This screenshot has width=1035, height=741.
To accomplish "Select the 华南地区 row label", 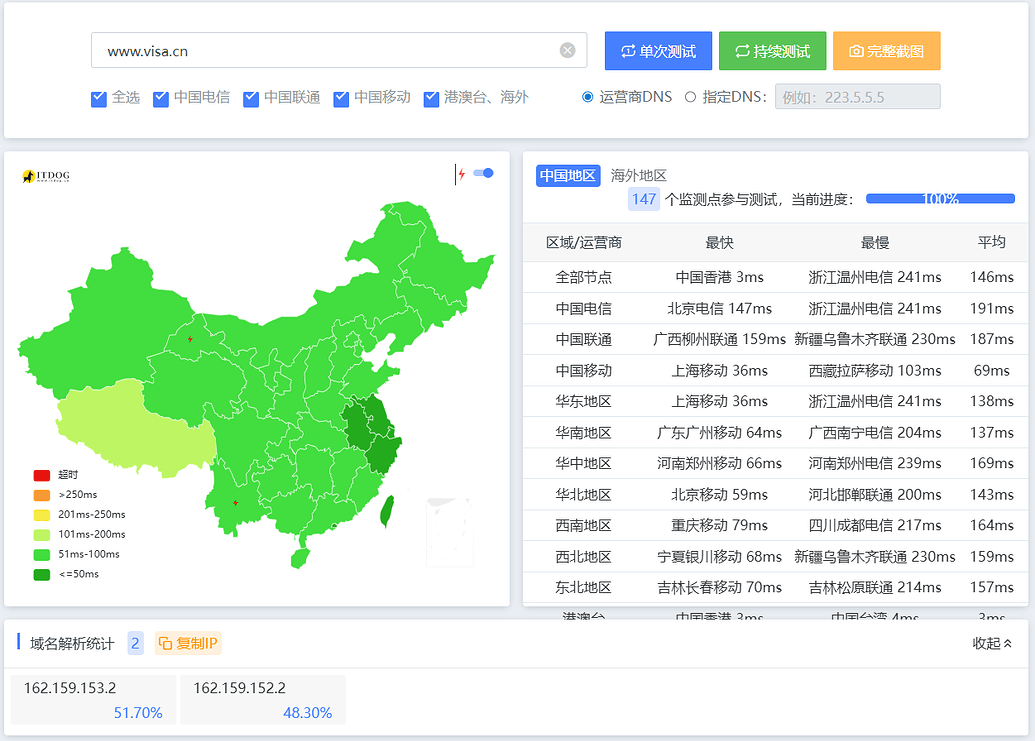I will point(584,433).
